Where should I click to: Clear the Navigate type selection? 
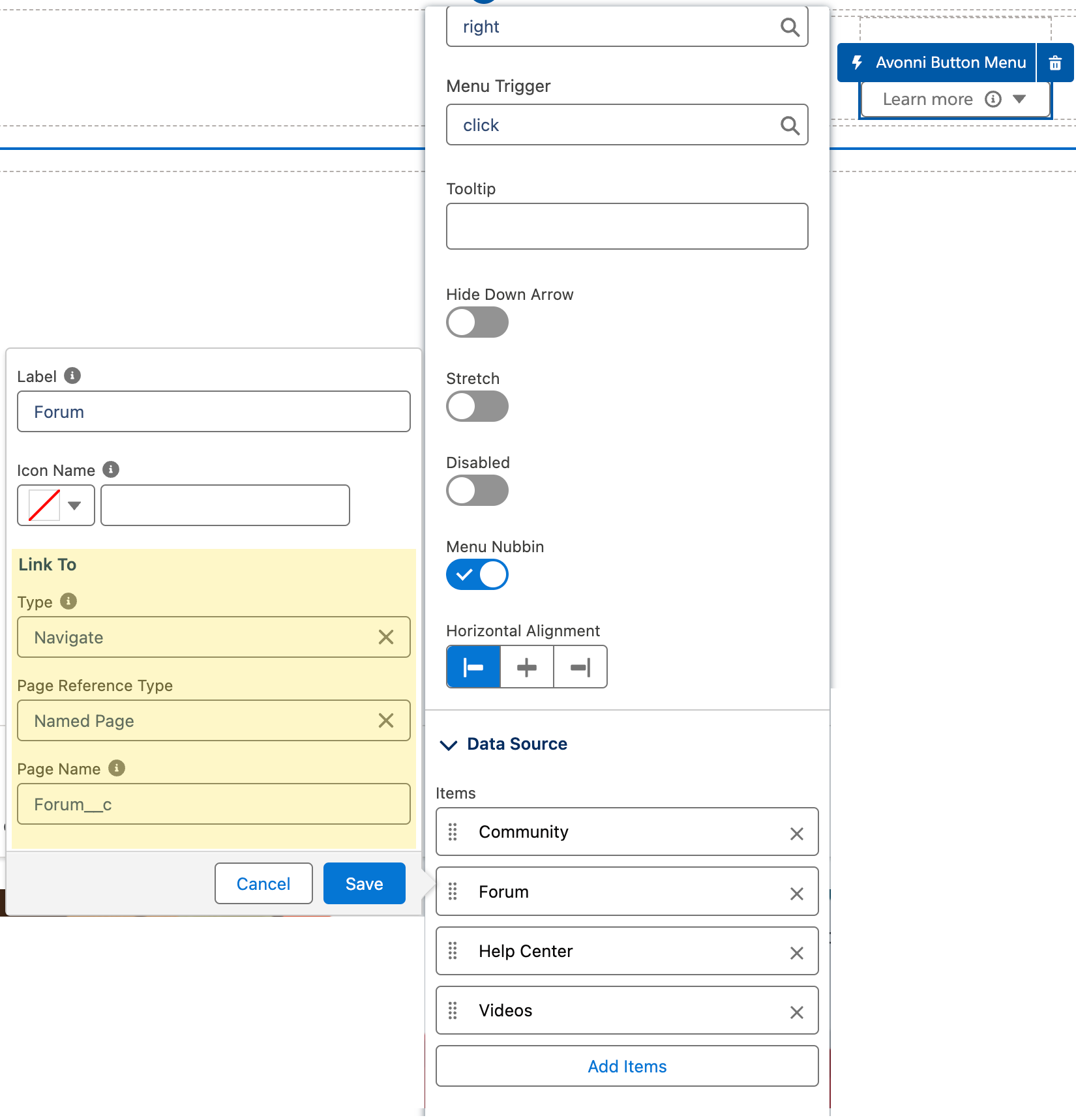(x=385, y=638)
